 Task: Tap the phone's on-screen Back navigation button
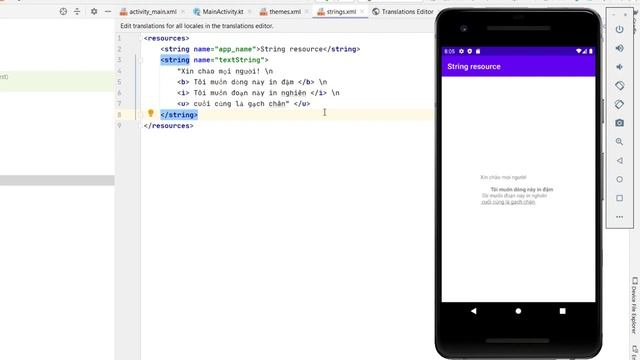[473, 311]
